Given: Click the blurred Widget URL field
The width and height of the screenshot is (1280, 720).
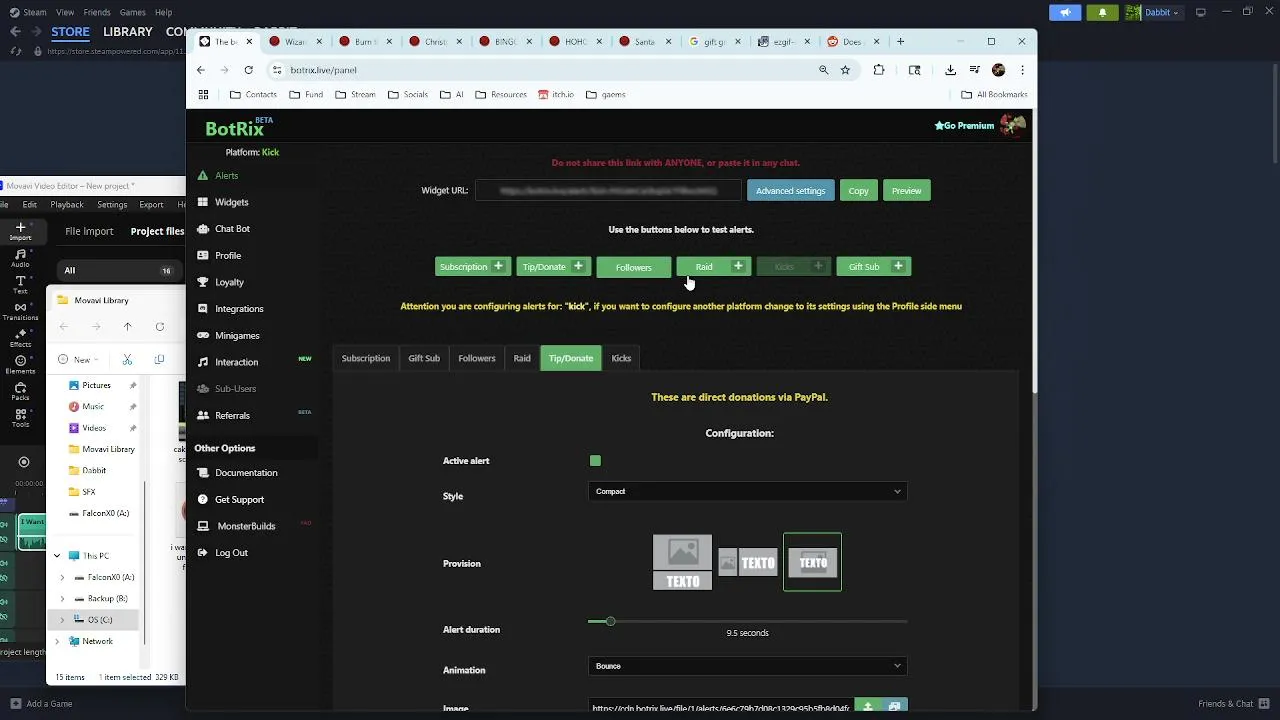Looking at the screenshot, I should click(608, 191).
